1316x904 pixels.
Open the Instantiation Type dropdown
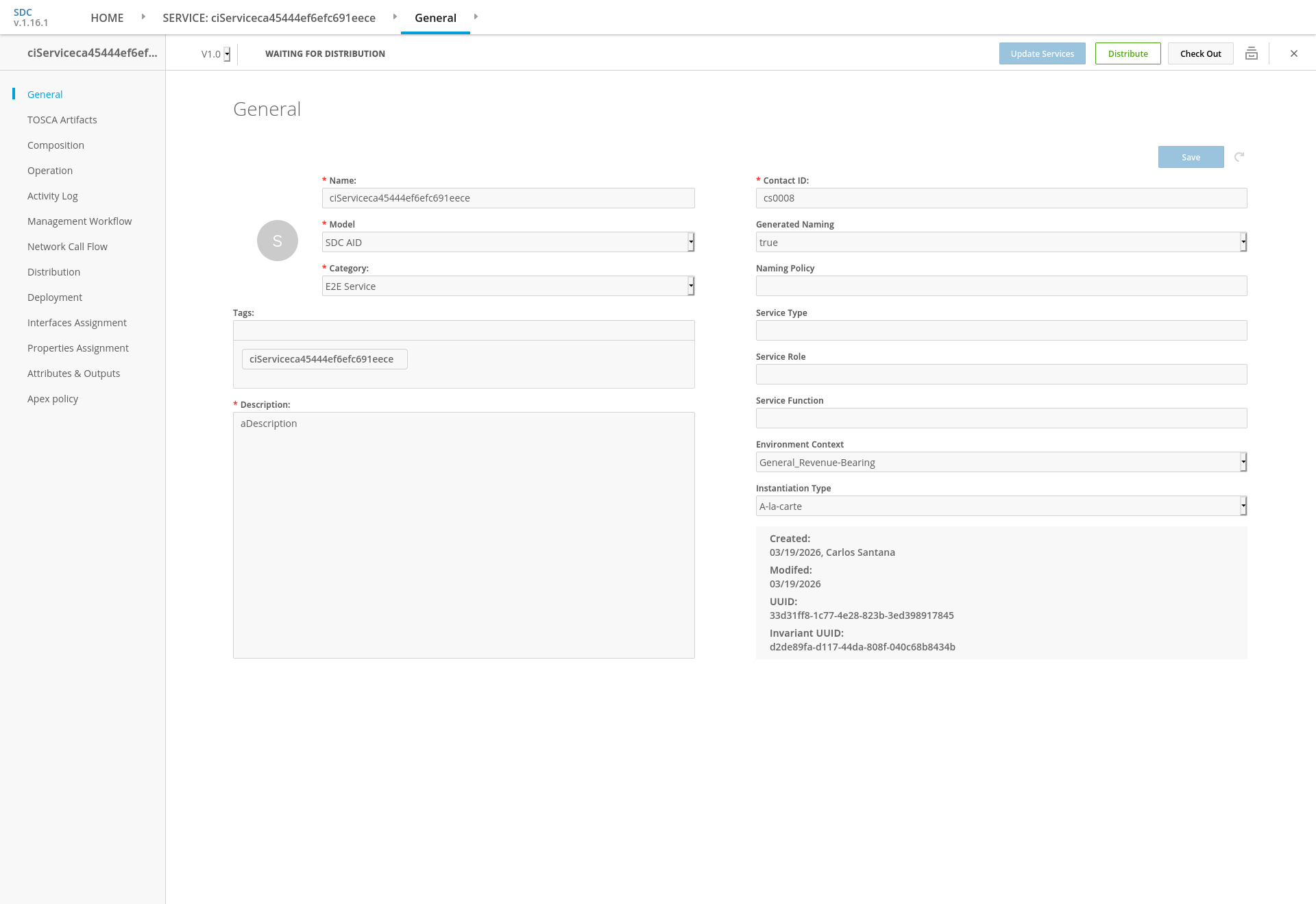(x=1001, y=506)
